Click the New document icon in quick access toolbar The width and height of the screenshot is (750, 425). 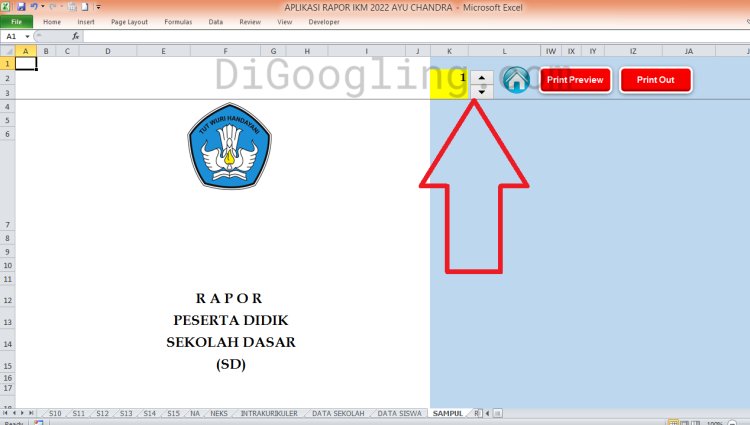tap(85, 6)
